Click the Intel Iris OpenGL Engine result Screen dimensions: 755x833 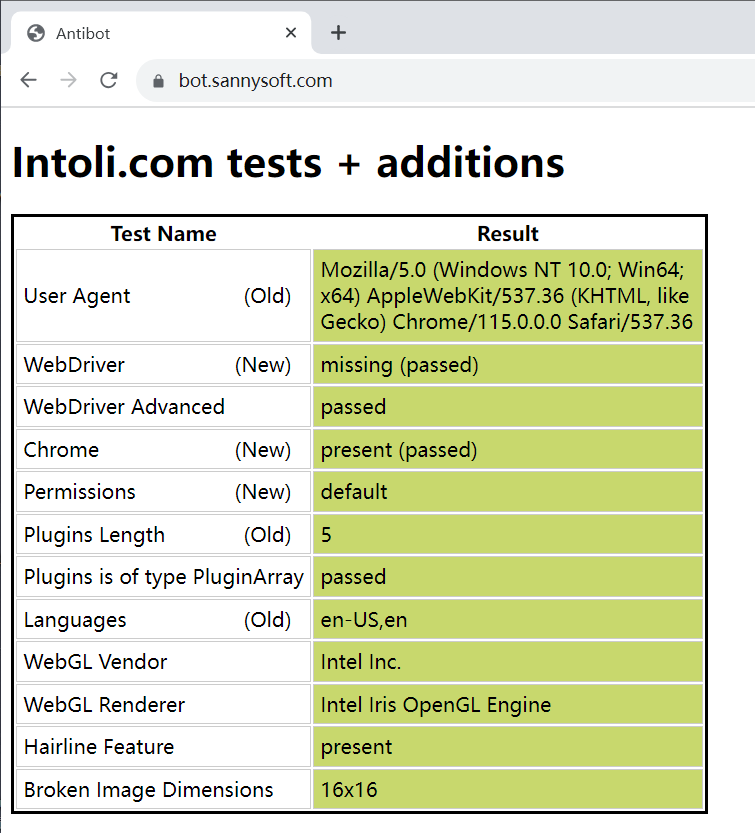point(436,705)
